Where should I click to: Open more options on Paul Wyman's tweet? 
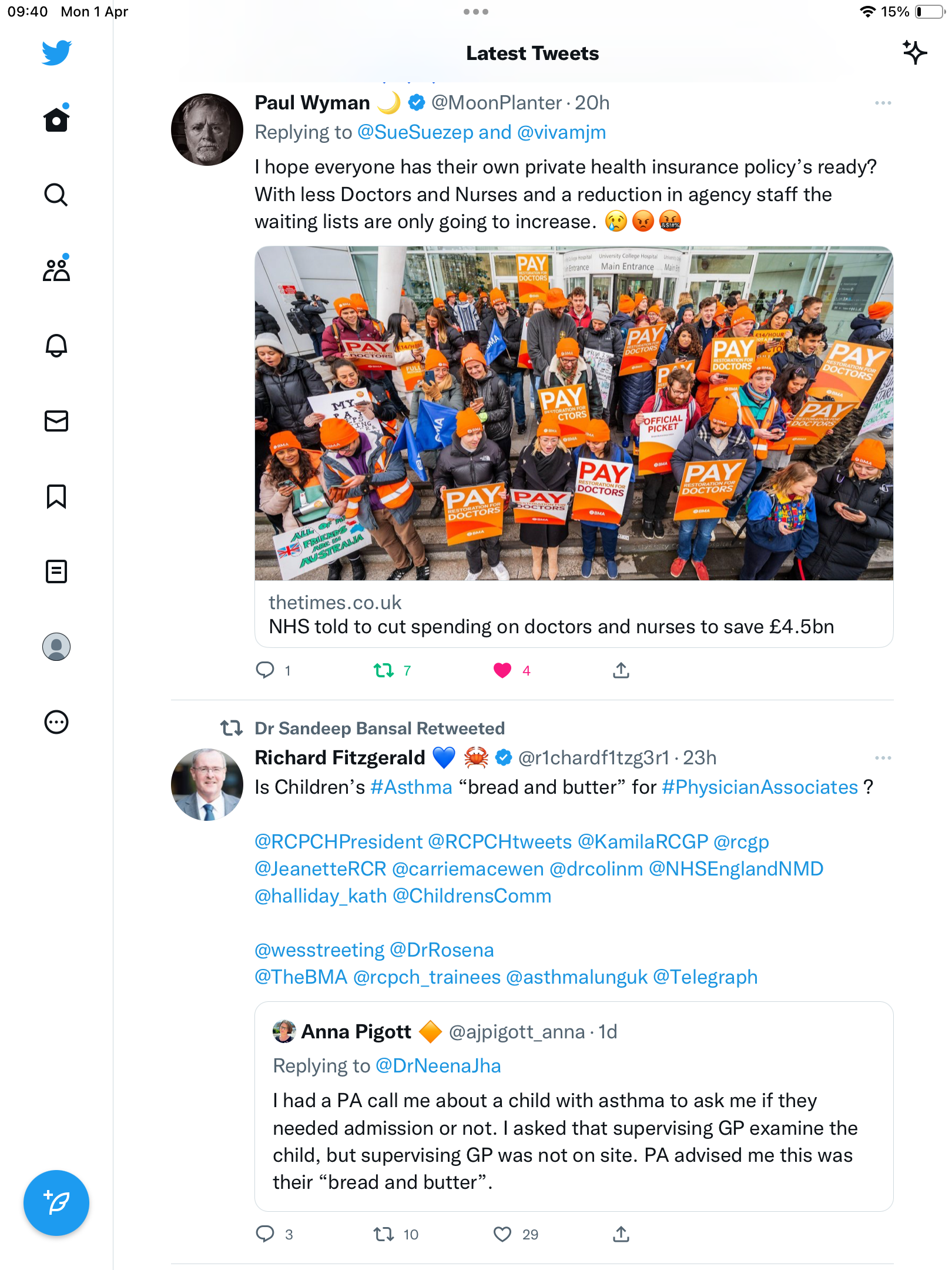[x=883, y=103]
